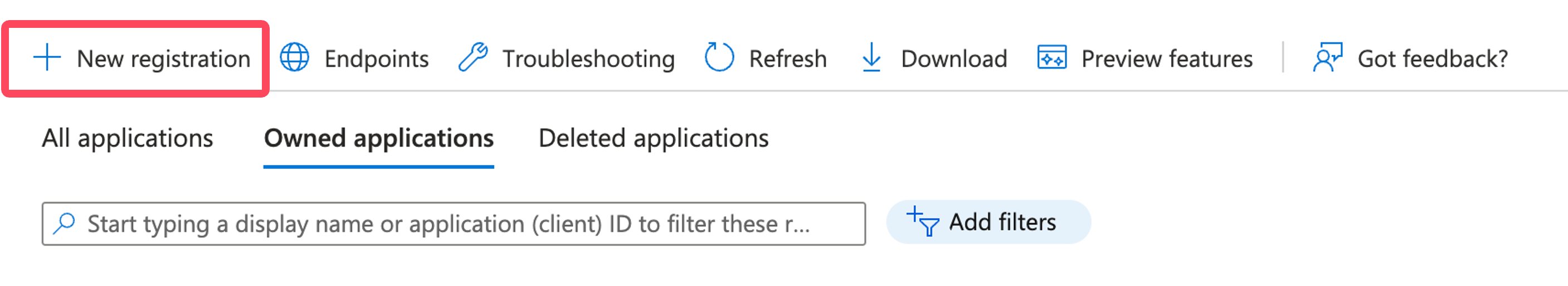
Task: Click the Download arrow icon
Action: coord(871,58)
